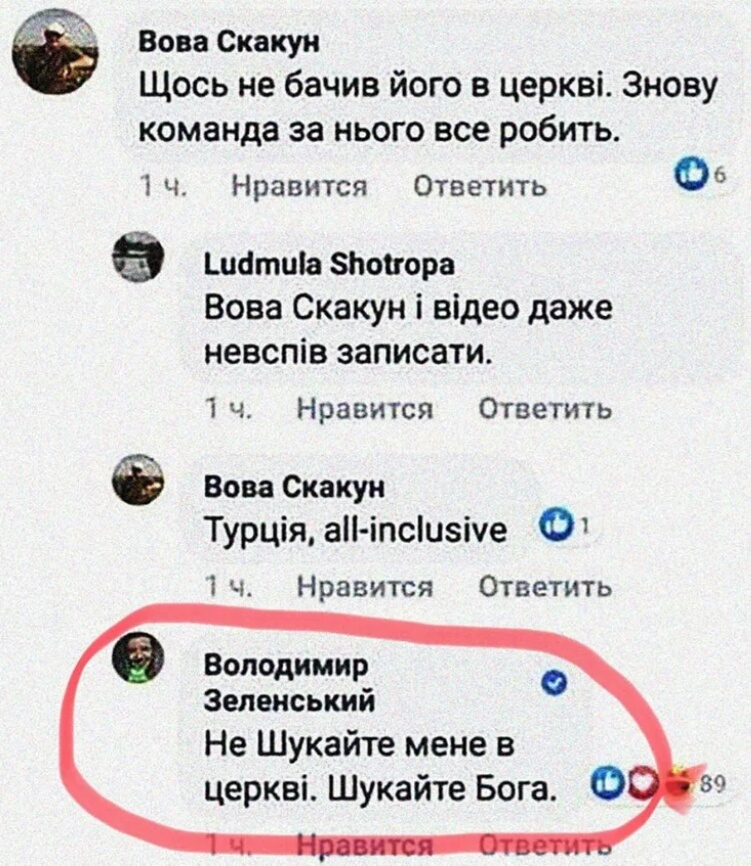Click Ответить under the first comment
The width and height of the screenshot is (751, 866).
480,186
